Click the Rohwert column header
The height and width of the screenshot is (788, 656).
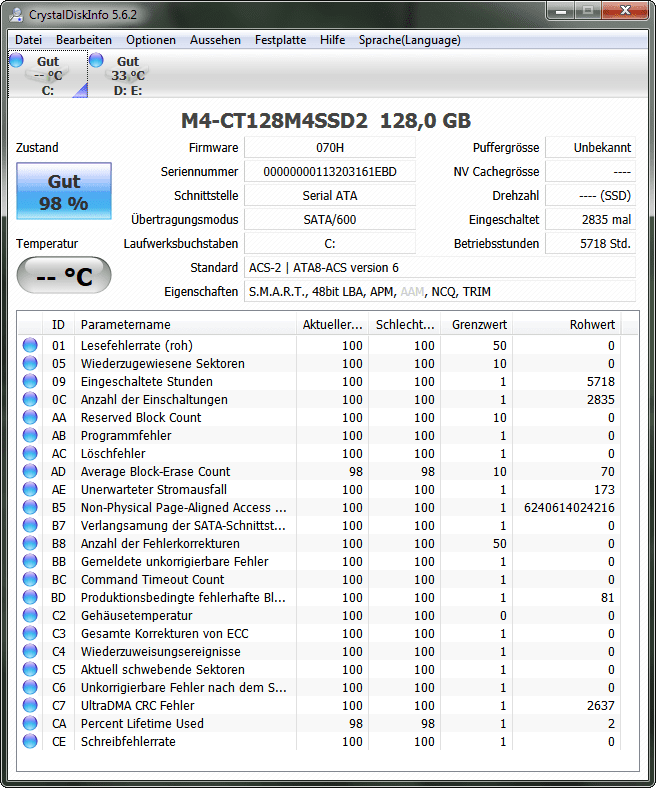pyautogui.click(x=567, y=325)
